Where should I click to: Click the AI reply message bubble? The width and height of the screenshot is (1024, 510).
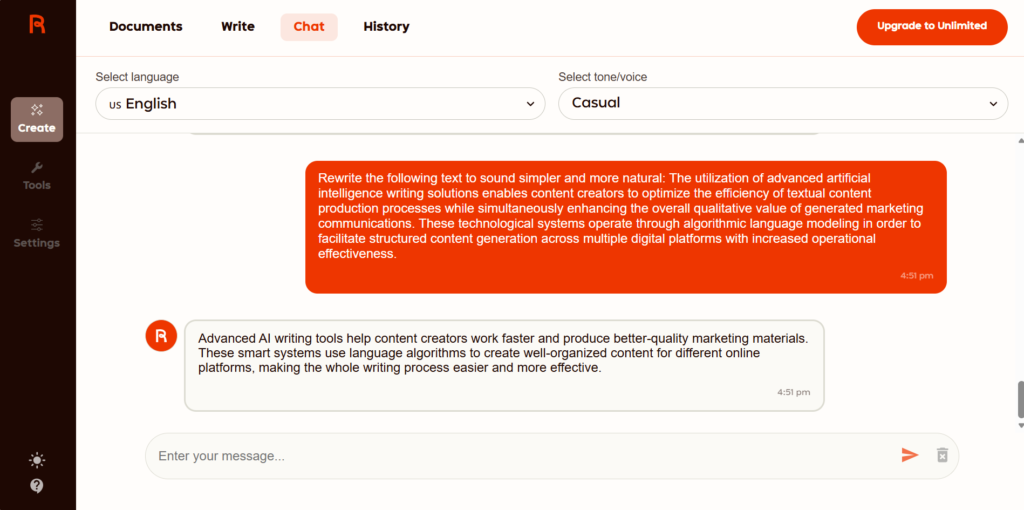[504, 364]
